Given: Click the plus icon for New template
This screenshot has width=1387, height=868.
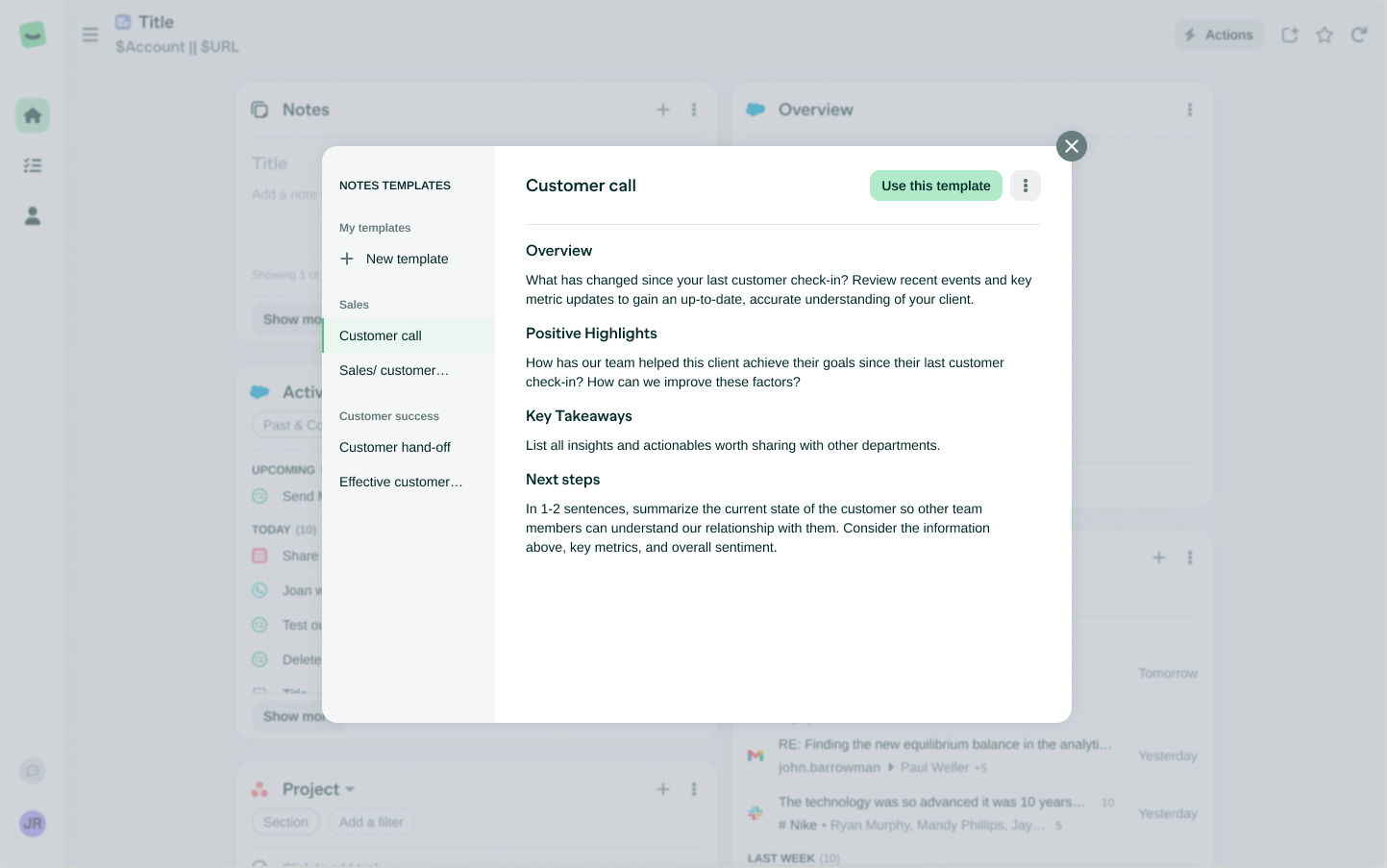Looking at the screenshot, I should pos(347,259).
